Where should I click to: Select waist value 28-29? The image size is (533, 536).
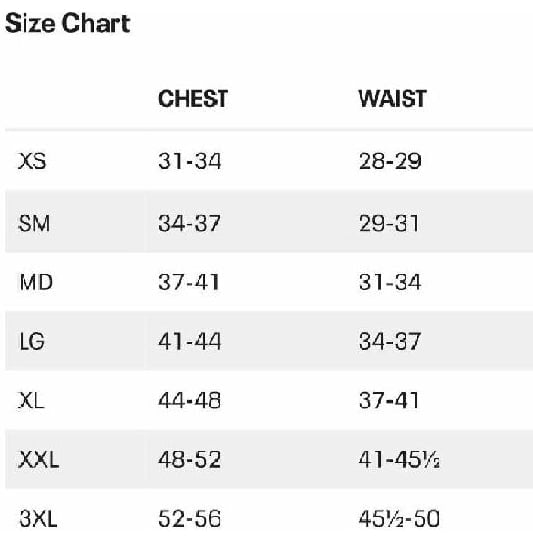click(390, 161)
